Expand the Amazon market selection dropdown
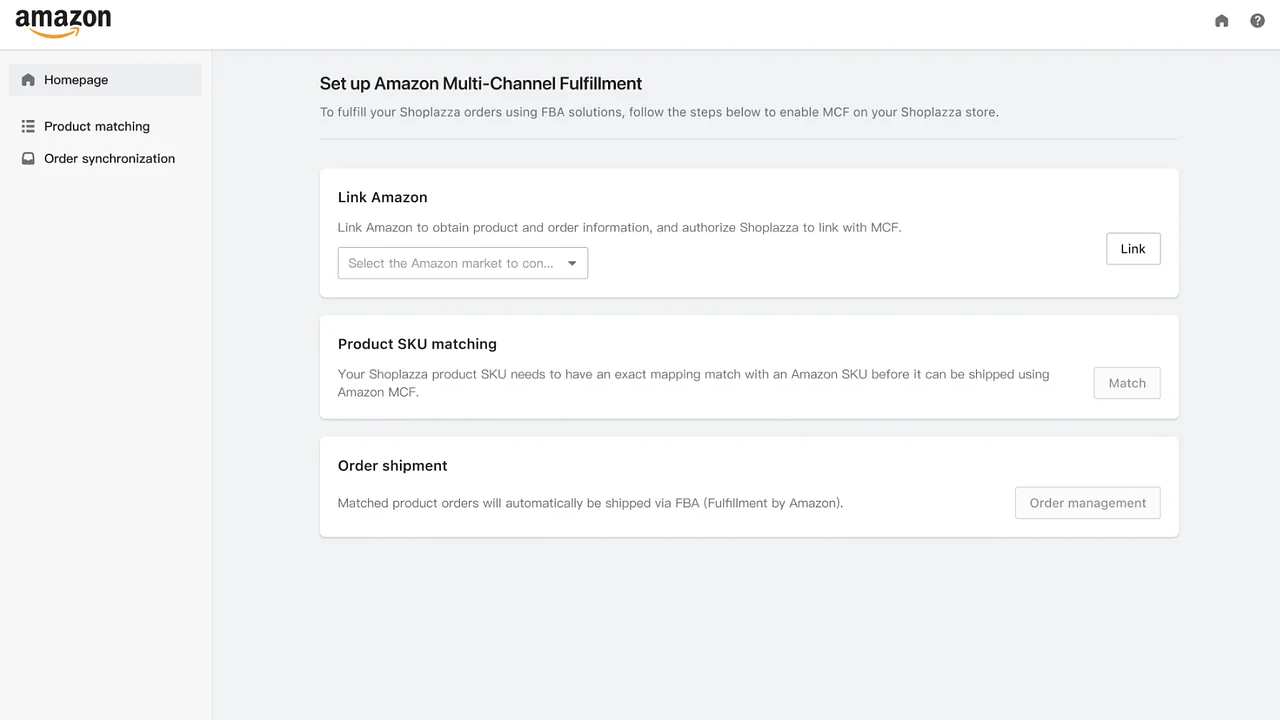 click(462, 263)
